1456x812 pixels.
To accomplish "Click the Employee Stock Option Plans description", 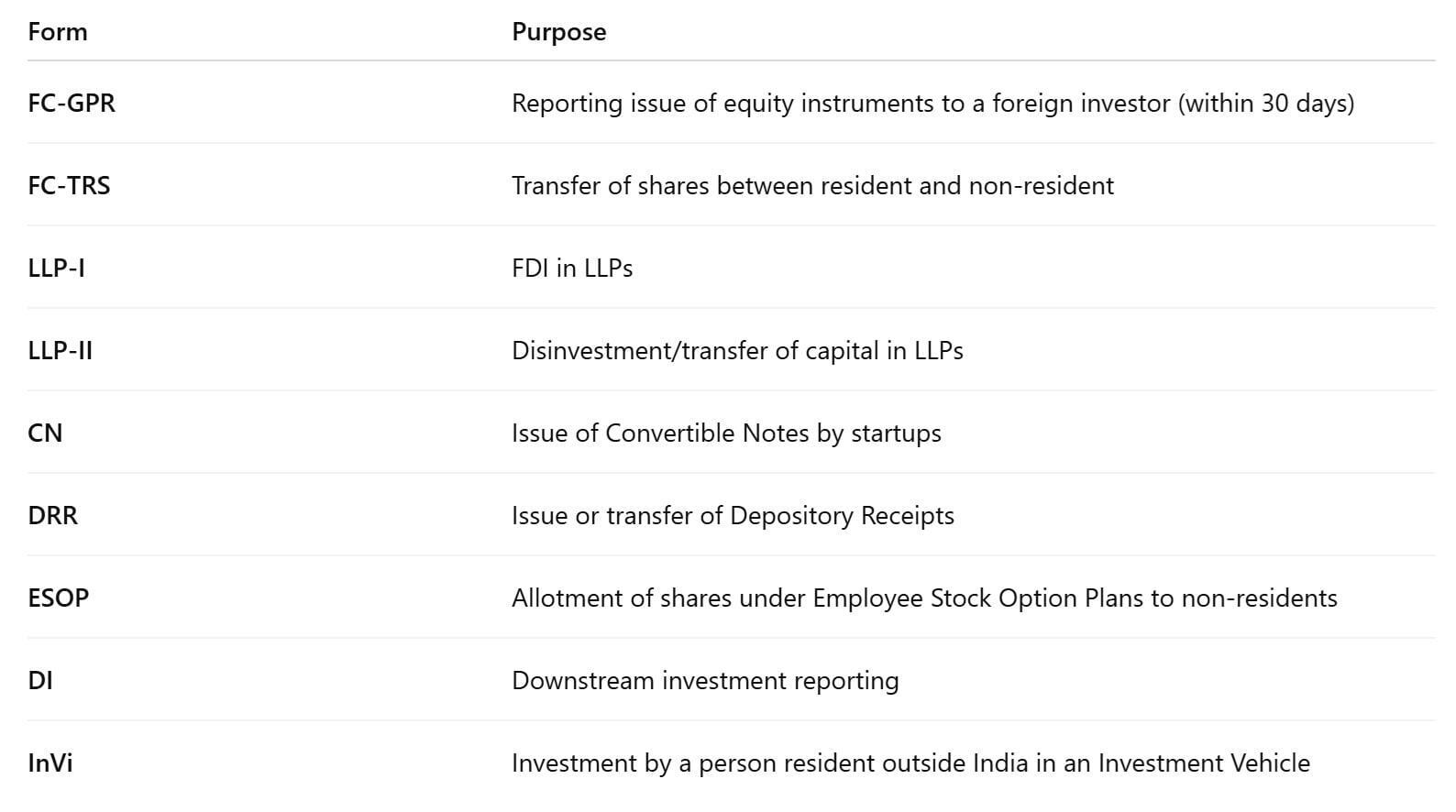I will (924, 598).
